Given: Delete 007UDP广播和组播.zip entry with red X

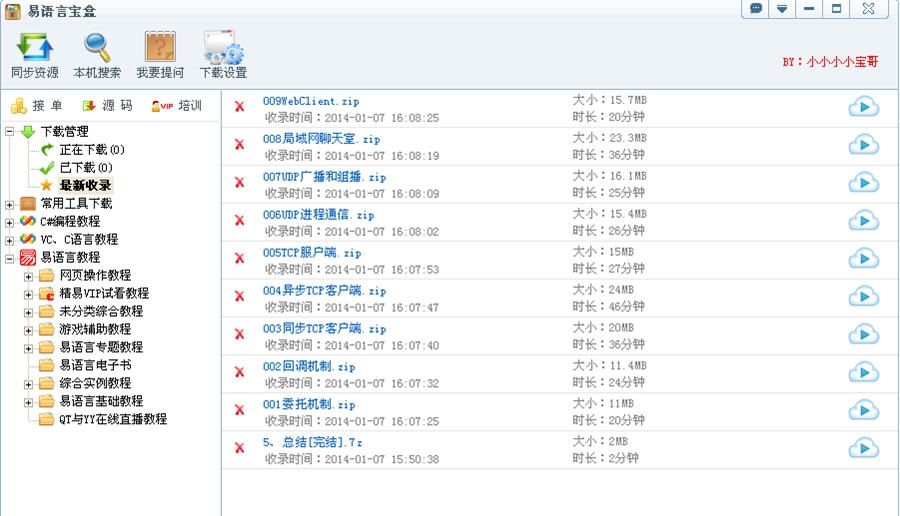Looking at the screenshot, I should point(239,182).
